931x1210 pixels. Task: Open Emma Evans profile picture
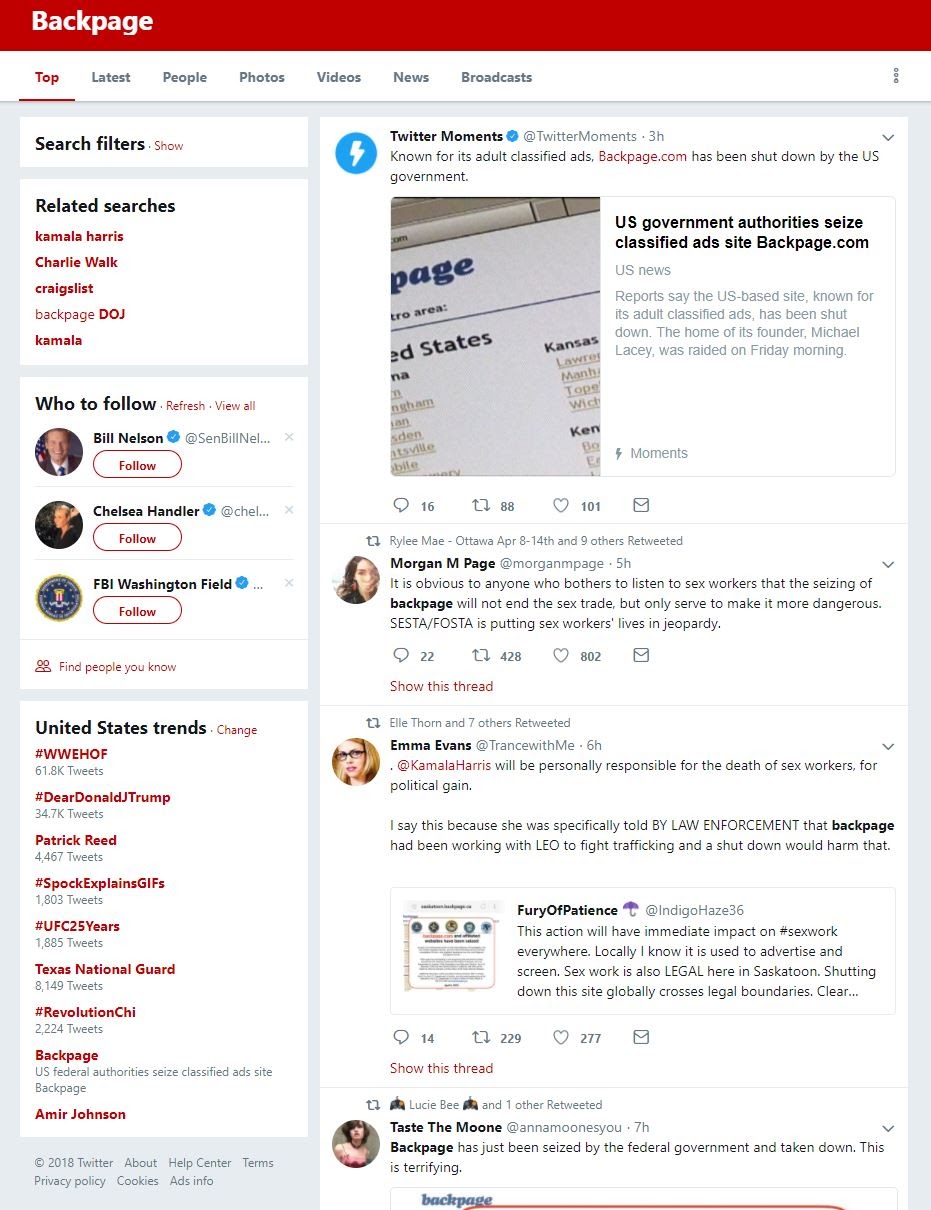click(356, 762)
